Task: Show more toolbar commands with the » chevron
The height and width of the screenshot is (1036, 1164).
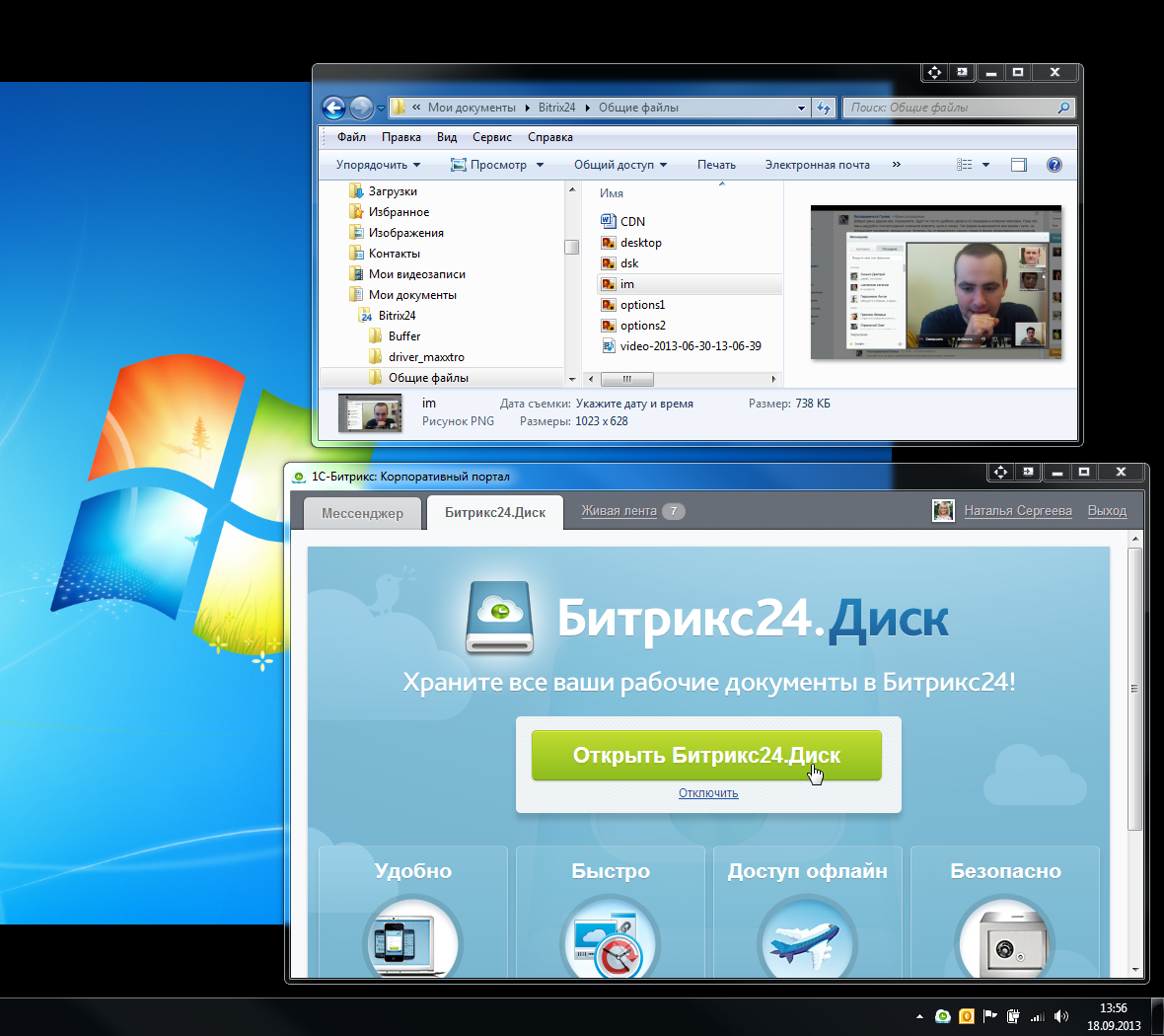Action: pyautogui.click(x=896, y=164)
